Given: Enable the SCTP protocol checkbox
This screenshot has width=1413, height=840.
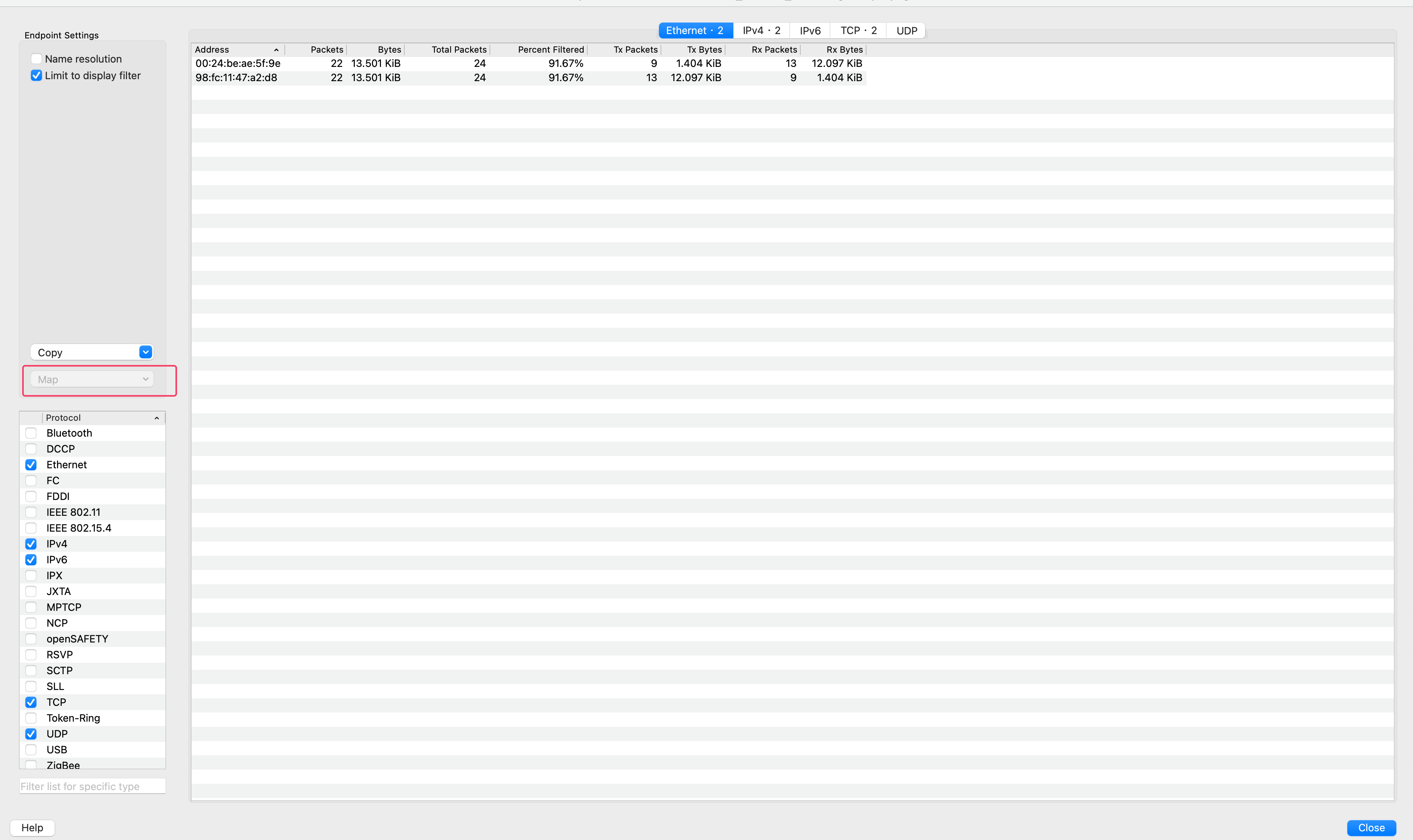Looking at the screenshot, I should point(31,670).
